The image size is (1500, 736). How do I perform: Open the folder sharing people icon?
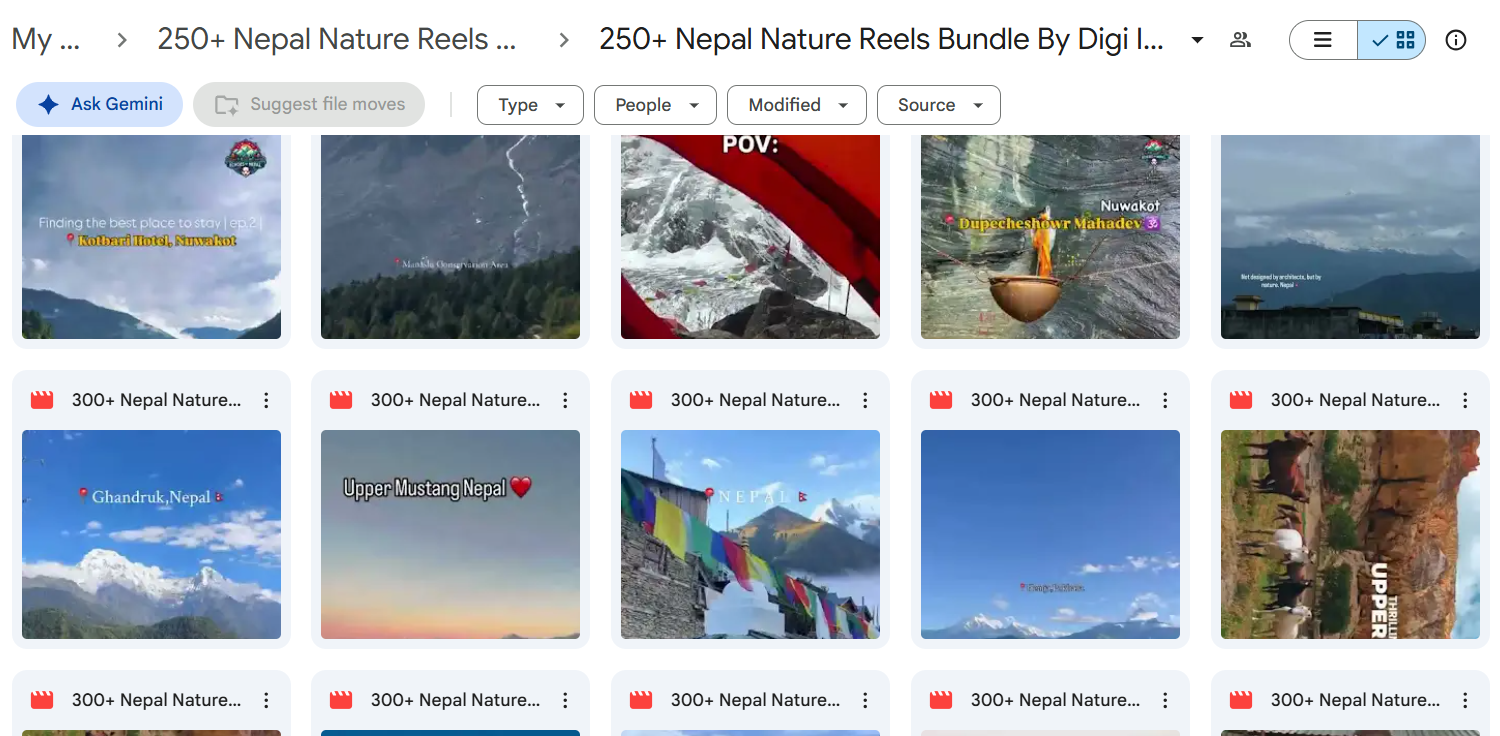(x=1241, y=40)
